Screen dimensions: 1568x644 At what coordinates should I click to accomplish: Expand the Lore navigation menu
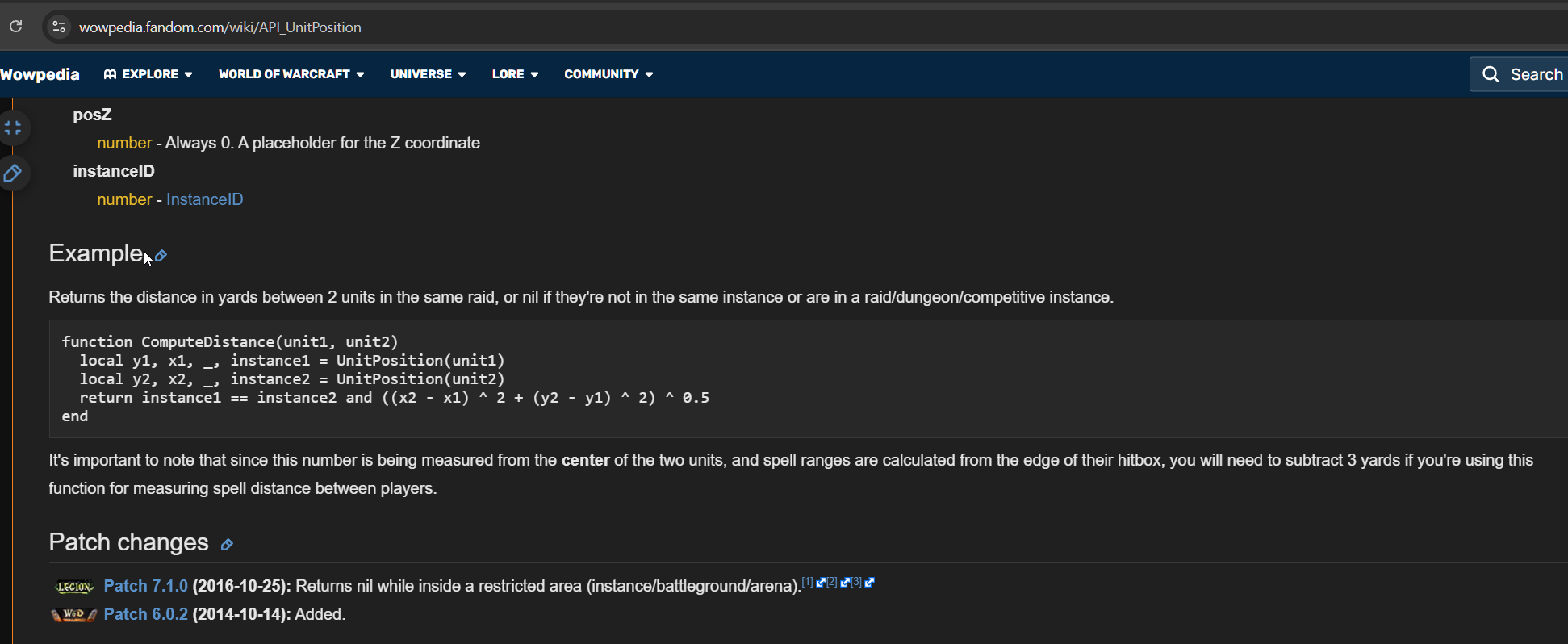pyautogui.click(x=515, y=74)
